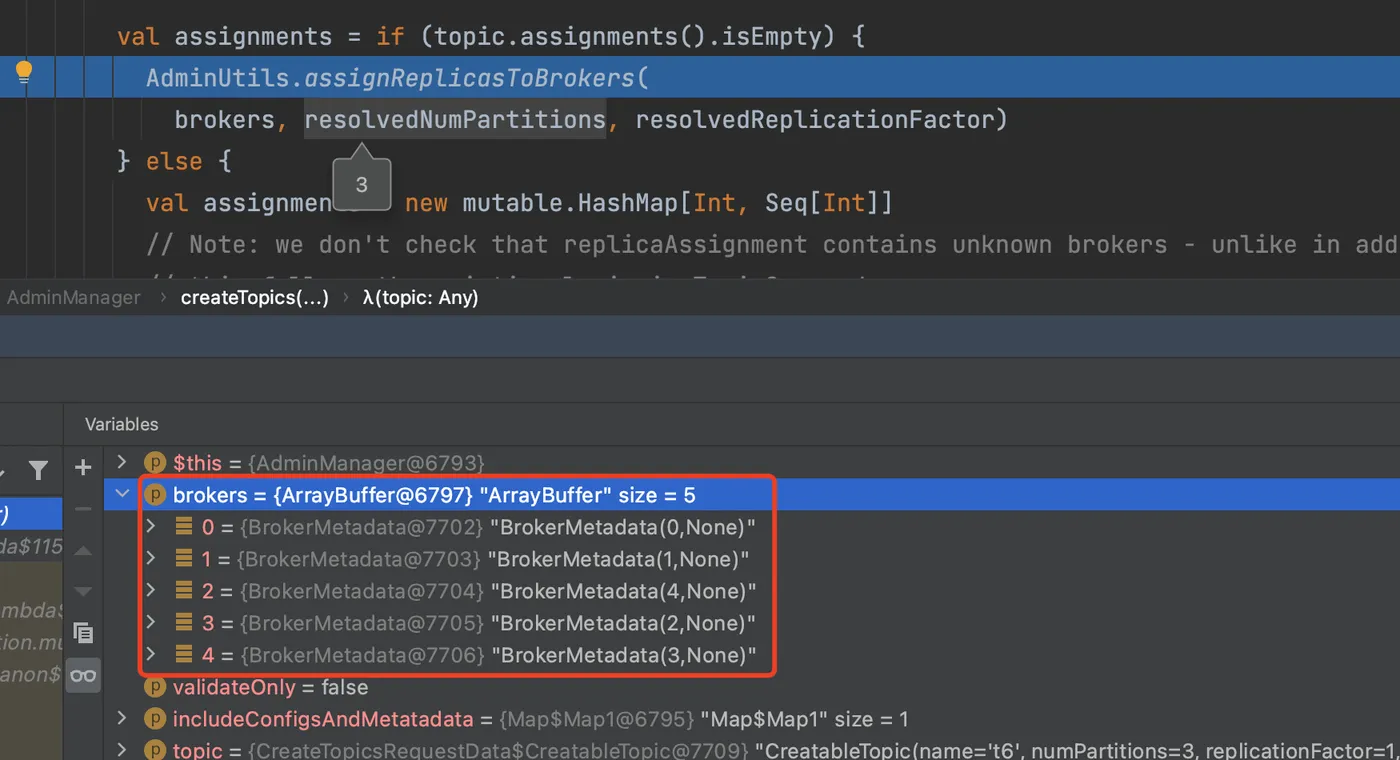Click the parameter icon beside validateOnly
The height and width of the screenshot is (760, 1400).
pyautogui.click(x=154, y=687)
